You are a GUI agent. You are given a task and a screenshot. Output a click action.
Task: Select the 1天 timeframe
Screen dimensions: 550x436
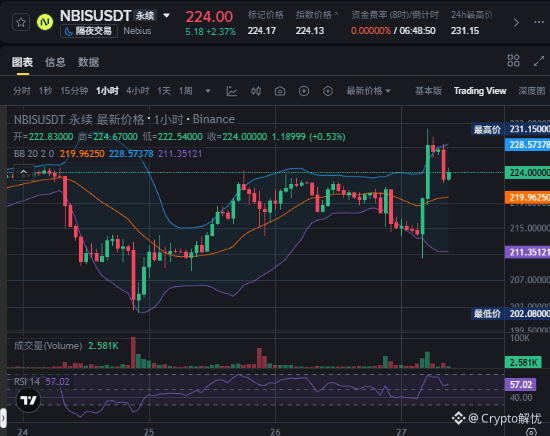click(164, 91)
